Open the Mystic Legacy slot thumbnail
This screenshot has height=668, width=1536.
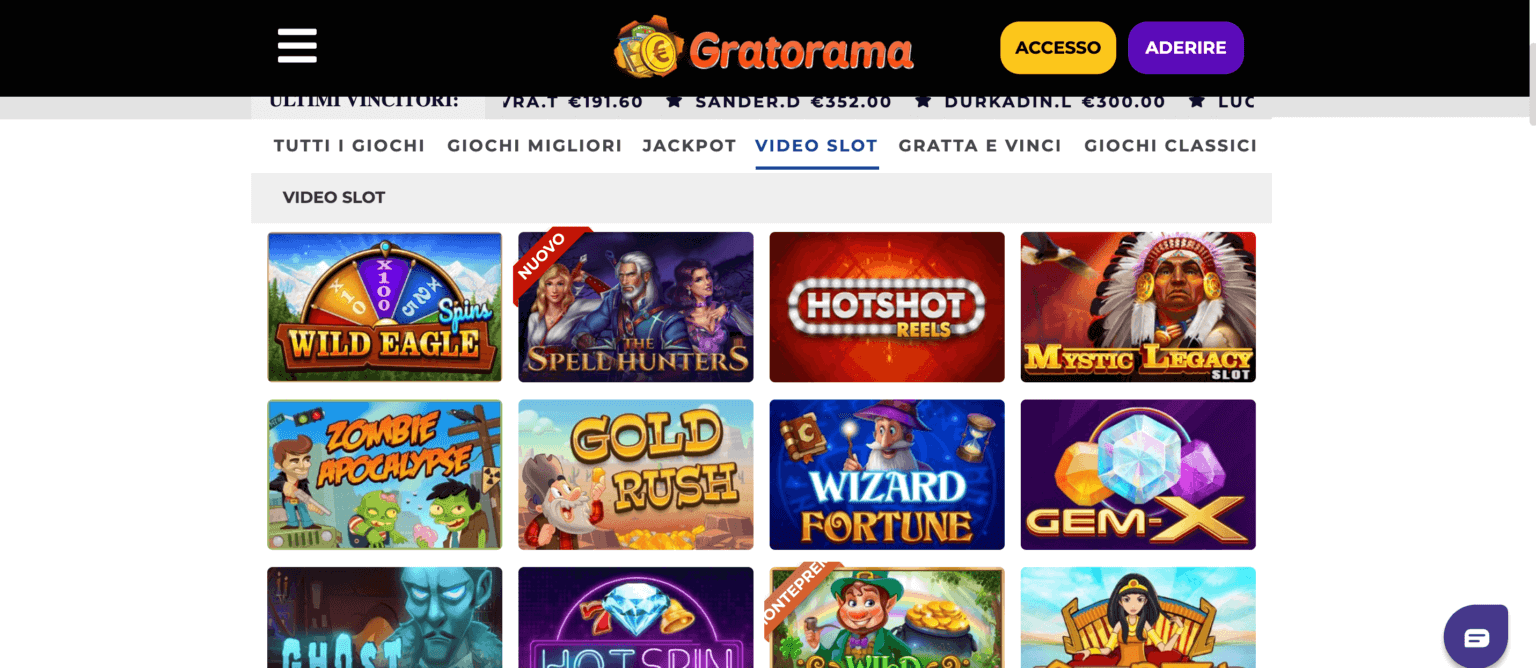[1138, 307]
